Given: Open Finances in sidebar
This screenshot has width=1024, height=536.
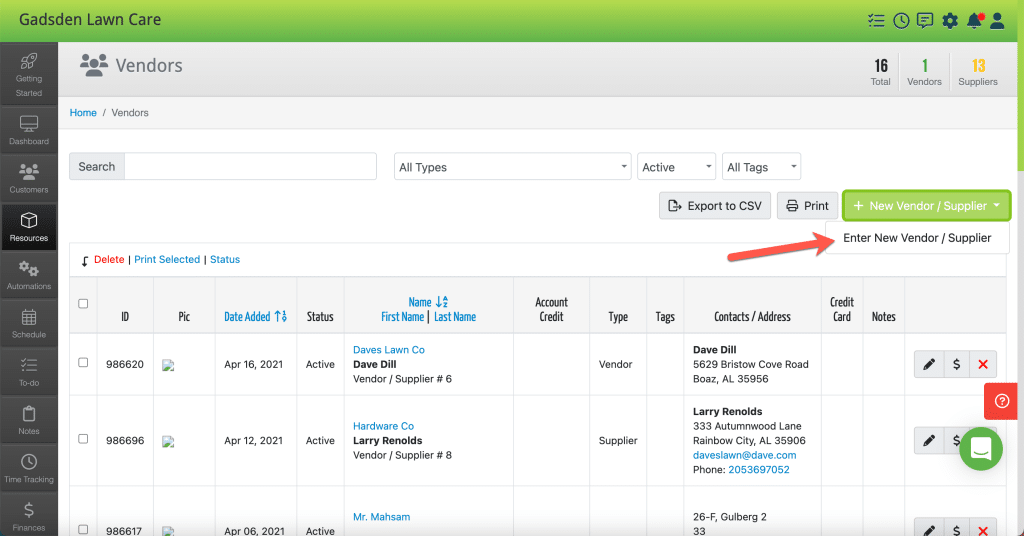Looking at the screenshot, I should [x=29, y=516].
